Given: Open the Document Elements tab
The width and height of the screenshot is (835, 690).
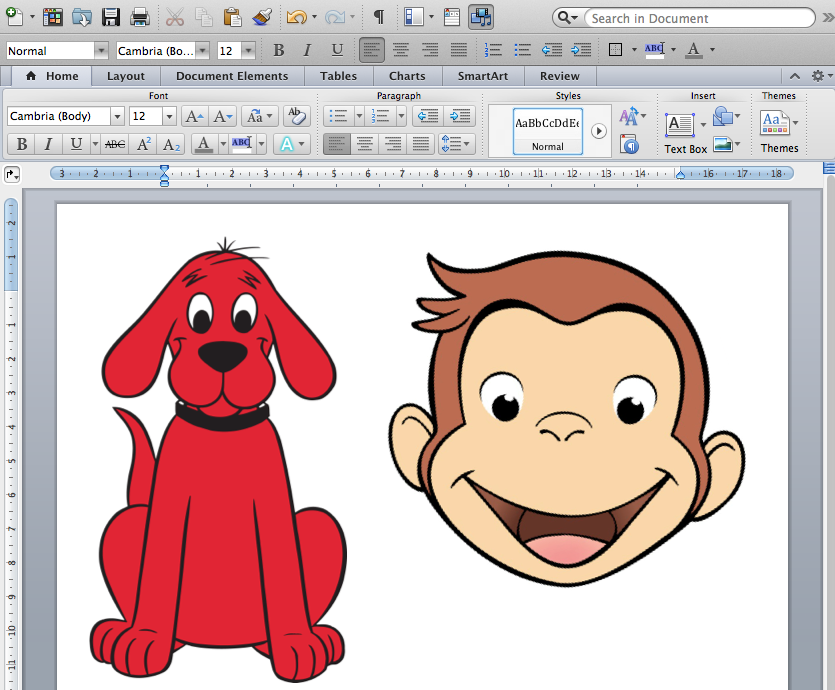Looking at the screenshot, I should pyautogui.click(x=232, y=76).
